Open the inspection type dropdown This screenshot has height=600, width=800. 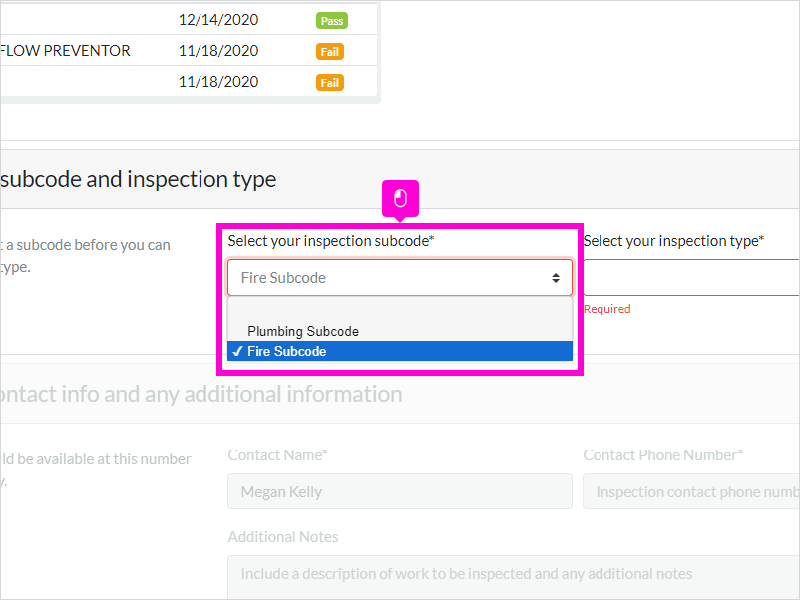point(691,278)
